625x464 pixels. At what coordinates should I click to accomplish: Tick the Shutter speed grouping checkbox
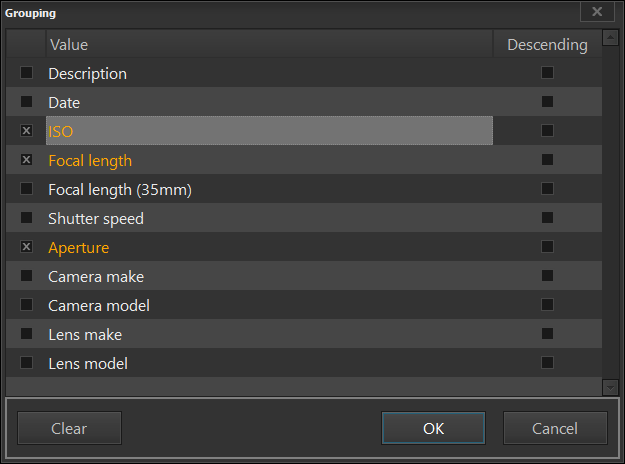click(26, 218)
